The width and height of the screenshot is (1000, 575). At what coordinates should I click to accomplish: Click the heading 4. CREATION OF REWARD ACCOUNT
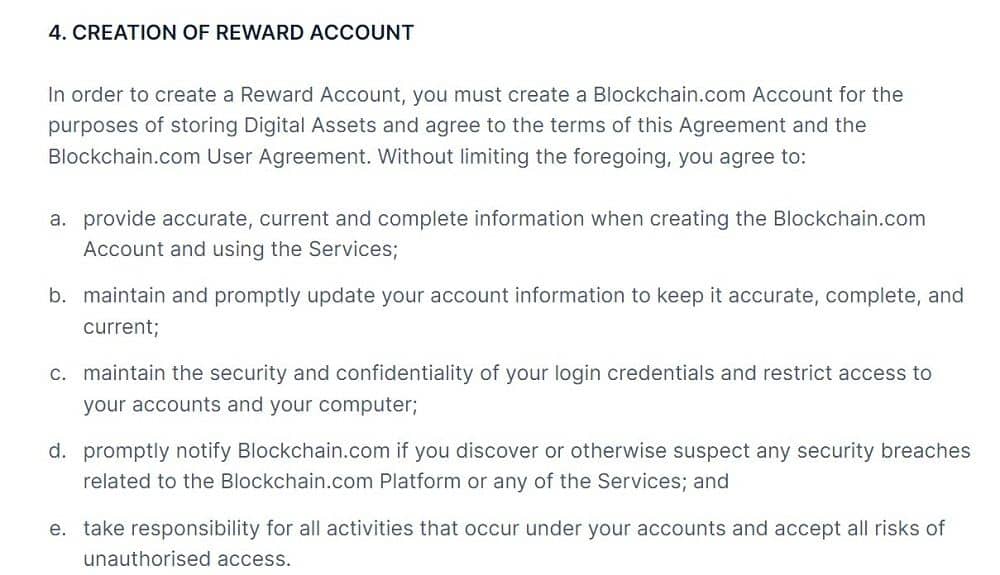click(x=231, y=33)
